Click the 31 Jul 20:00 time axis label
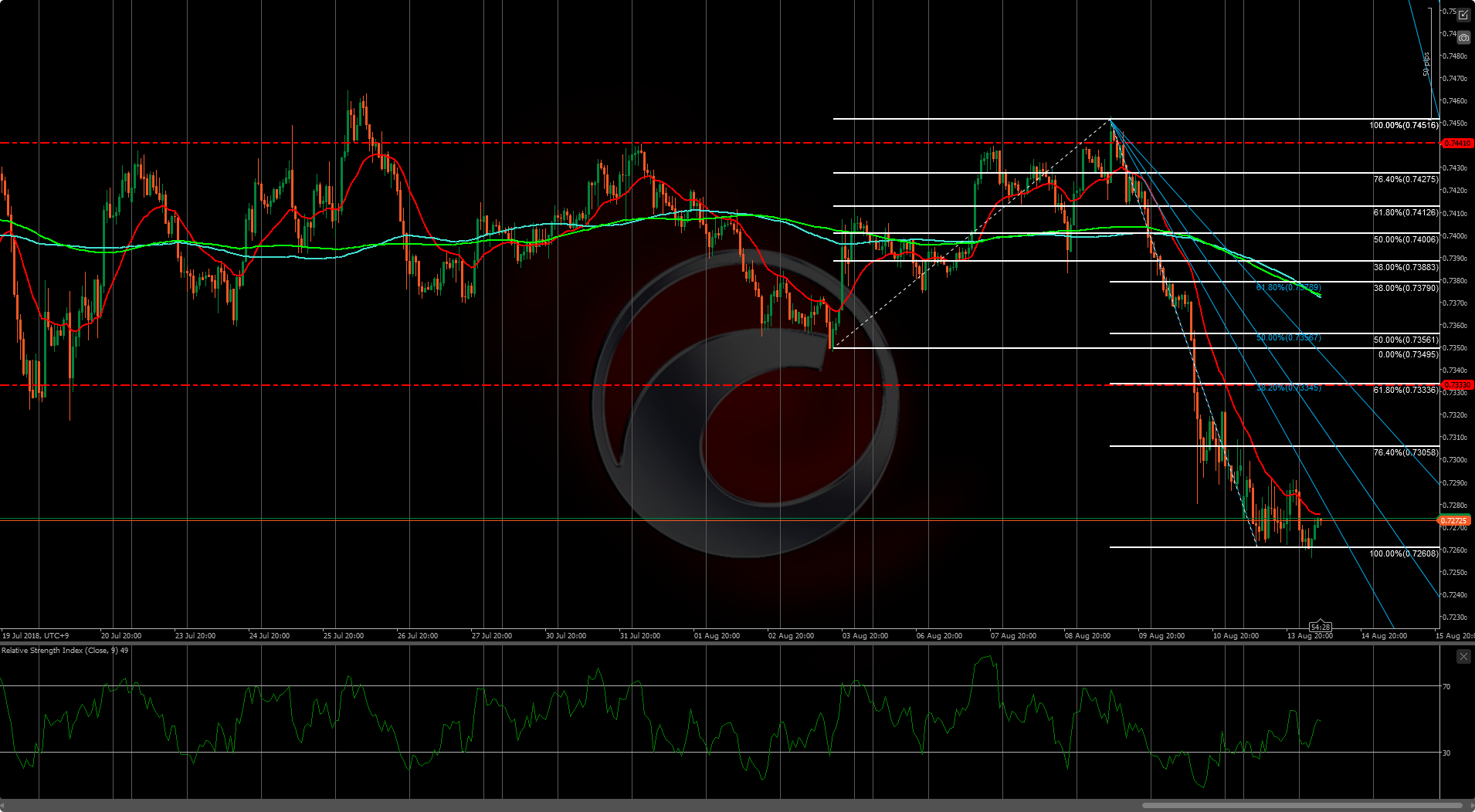This screenshot has width=1475, height=812. tap(640, 636)
